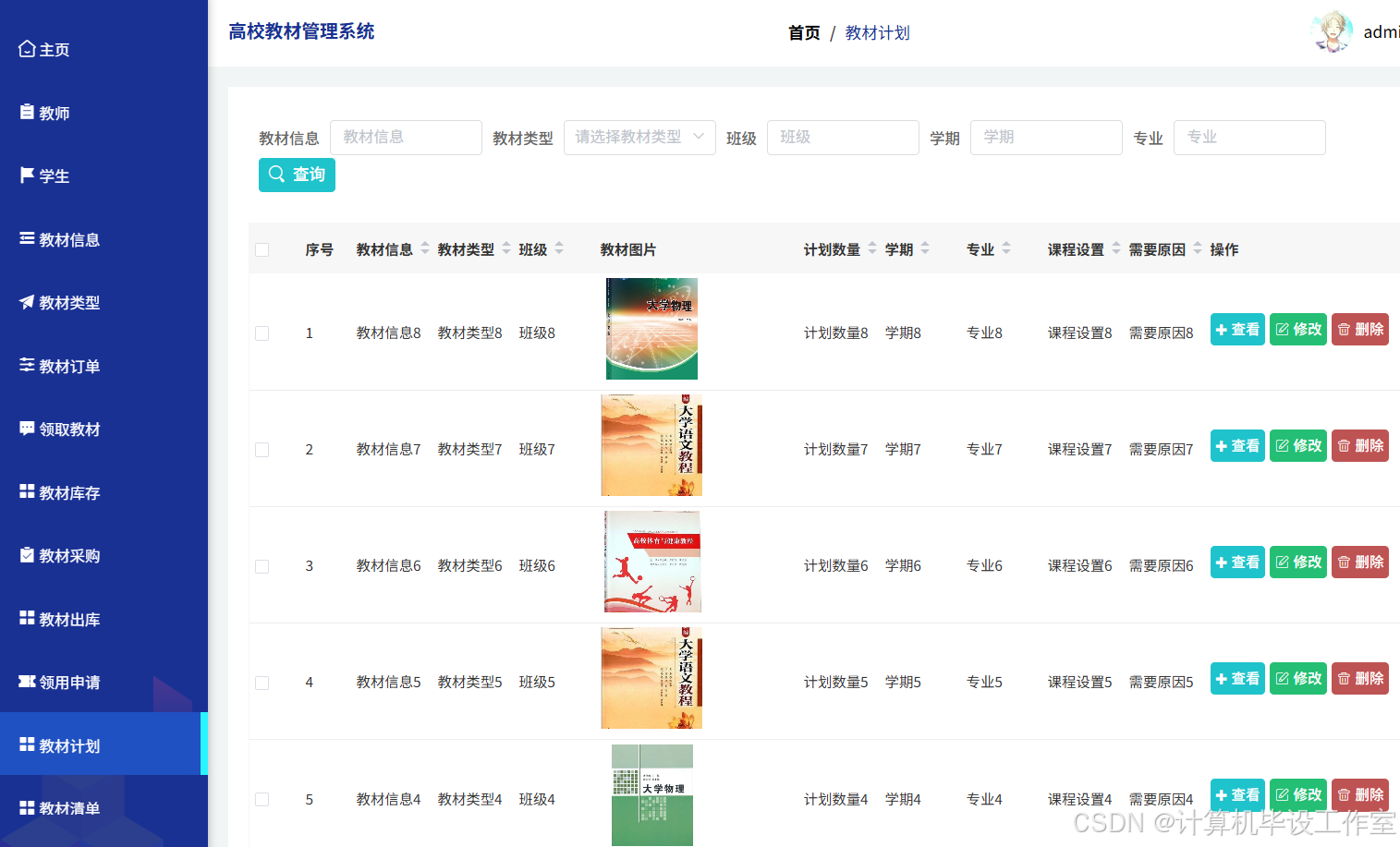
Task: Sort by the 课程设置 column arrows
Action: coord(1116,248)
